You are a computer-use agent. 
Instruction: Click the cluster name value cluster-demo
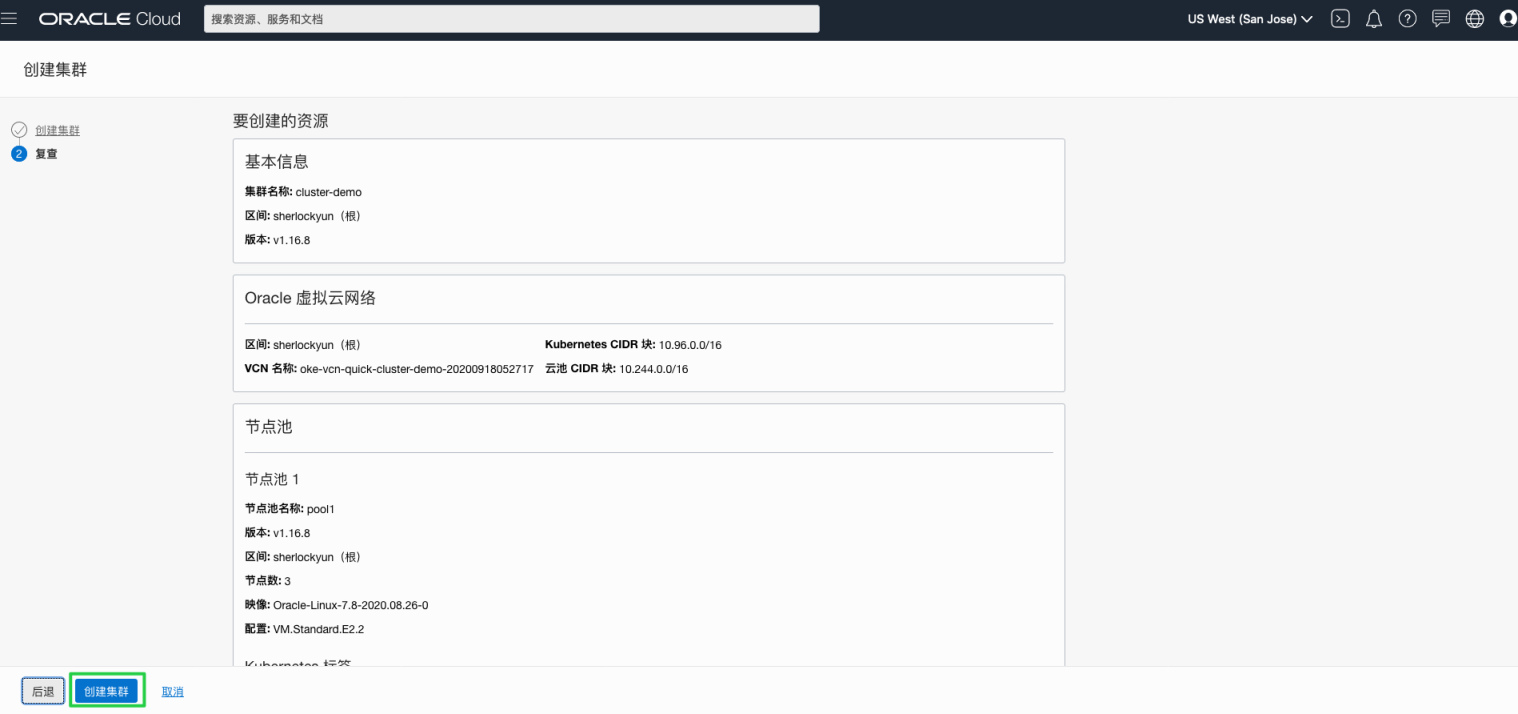[x=329, y=192]
